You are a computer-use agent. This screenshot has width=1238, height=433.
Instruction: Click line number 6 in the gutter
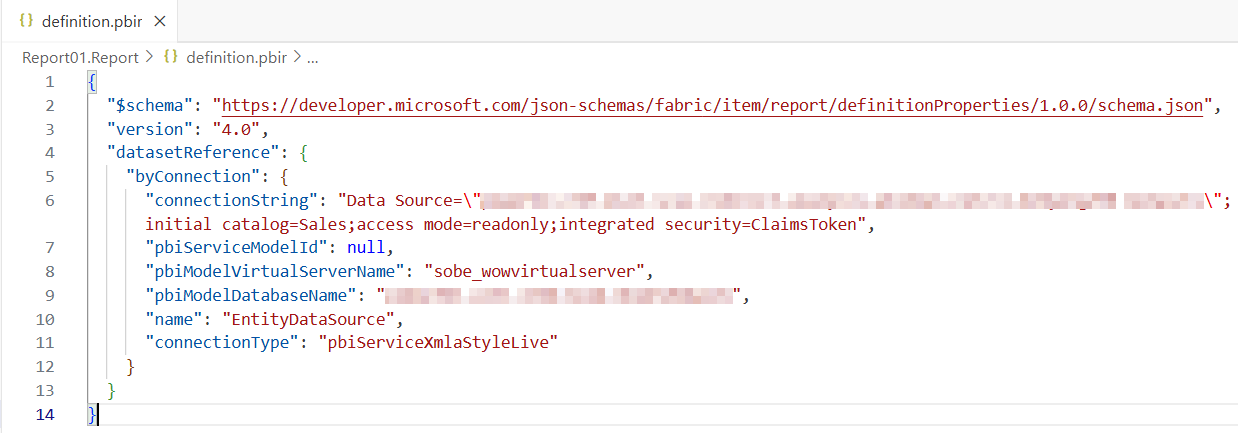tap(49, 200)
